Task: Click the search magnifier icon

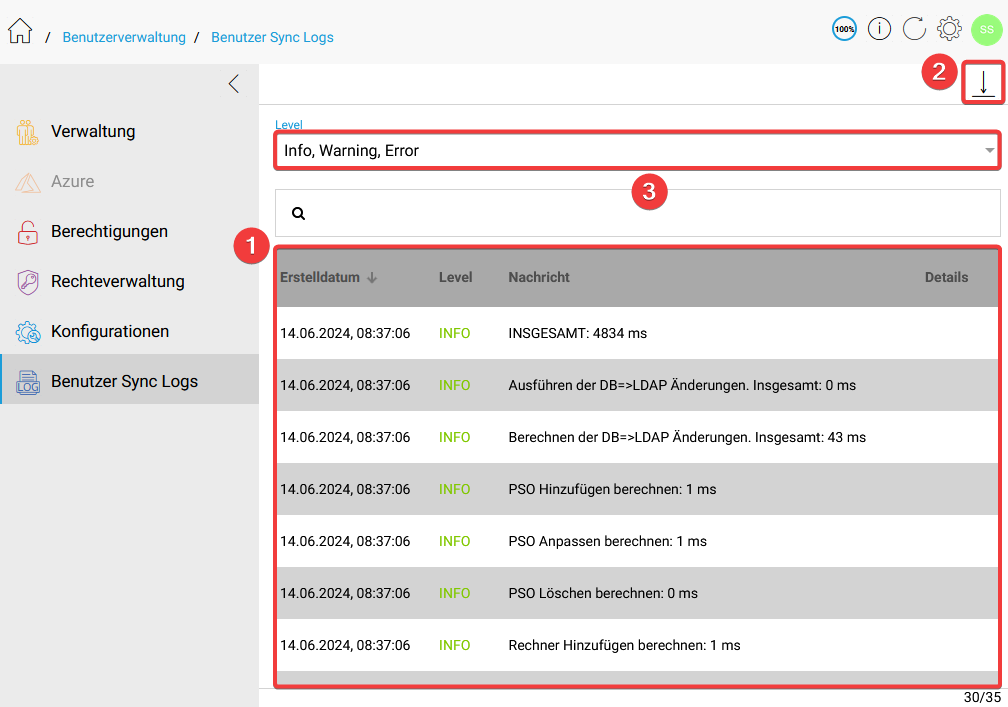Action: tap(298, 213)
